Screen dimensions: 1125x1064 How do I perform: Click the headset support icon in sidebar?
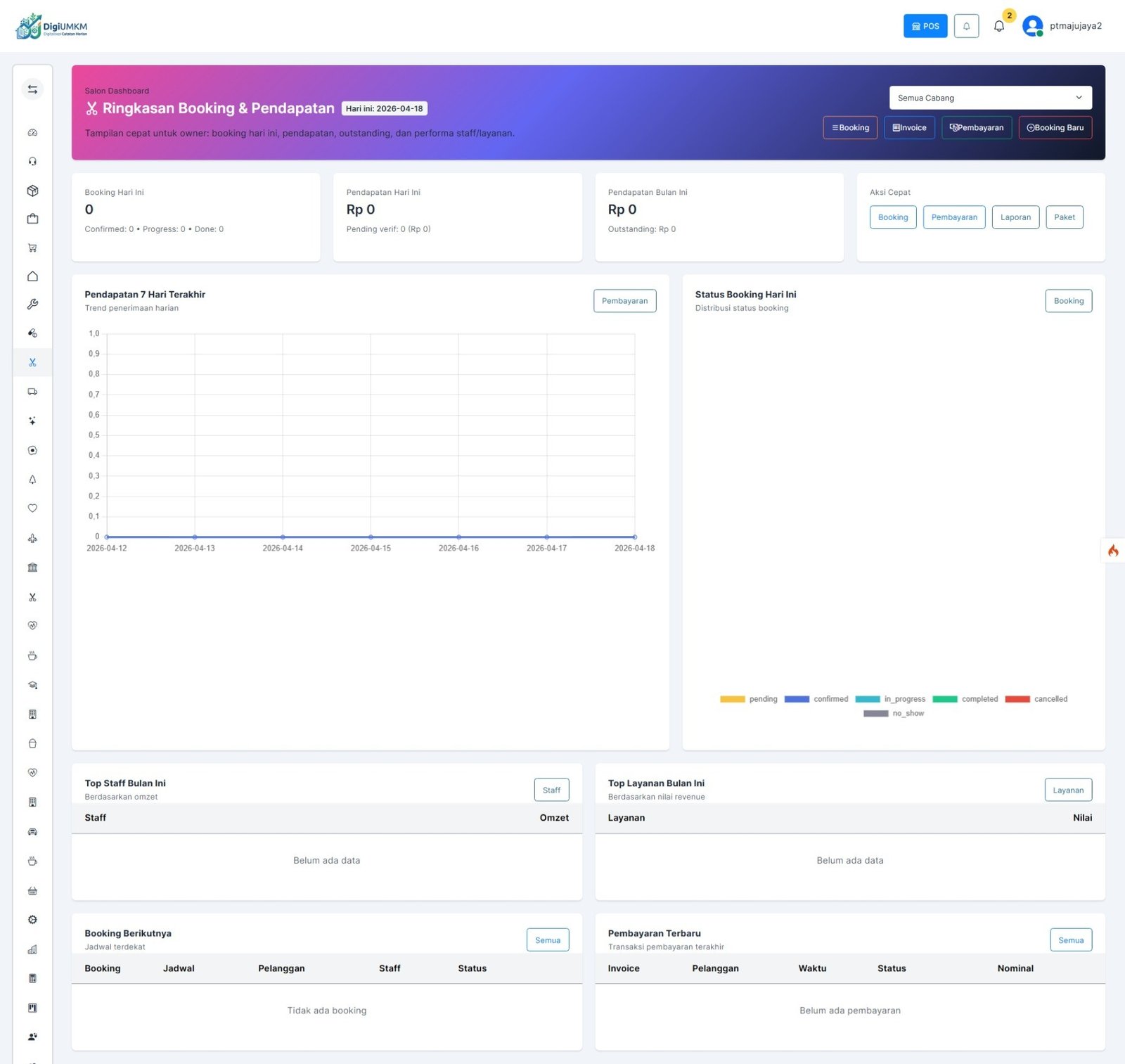pos(32,162)
